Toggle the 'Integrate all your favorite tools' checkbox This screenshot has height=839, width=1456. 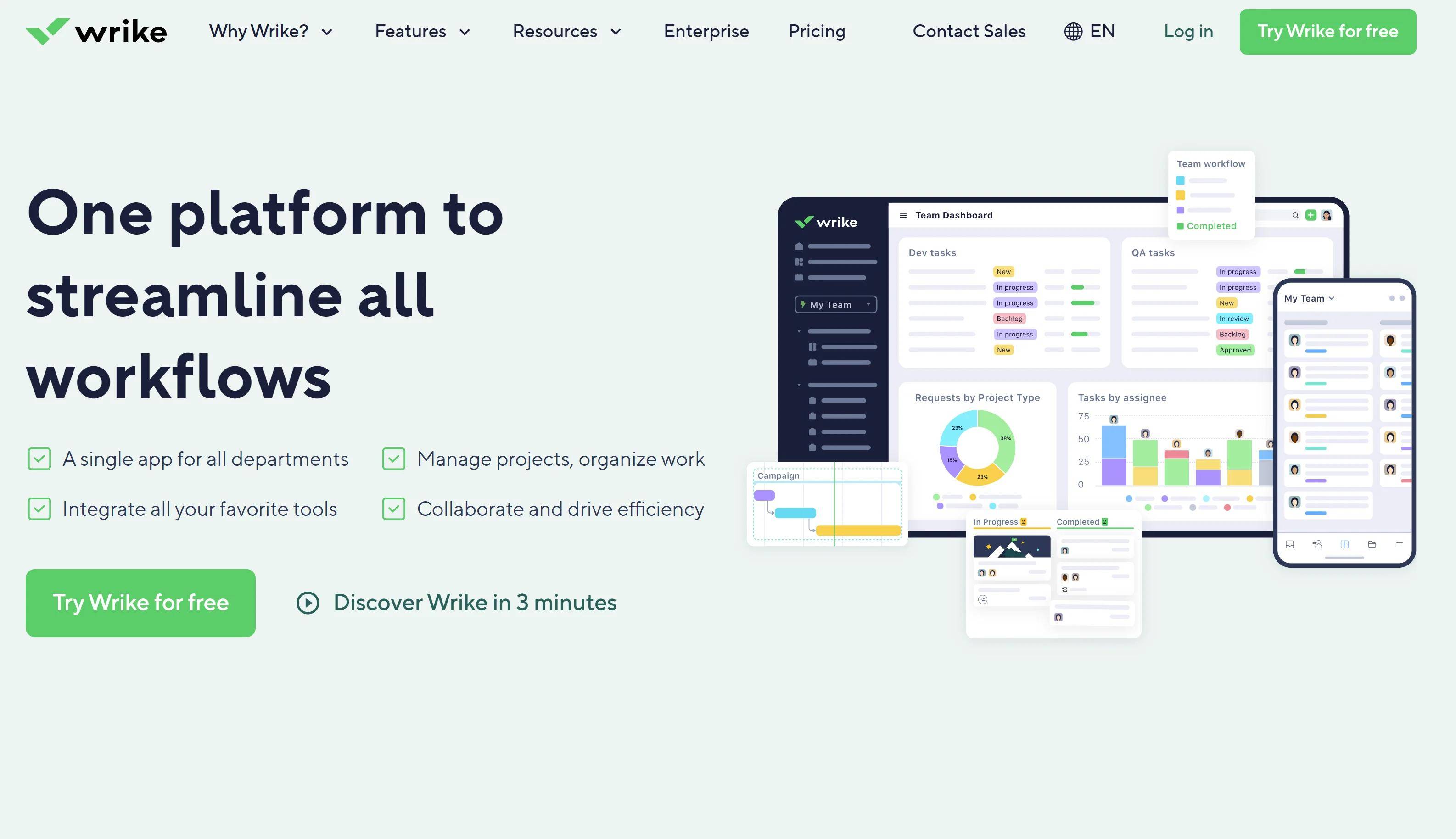point(37,509)
